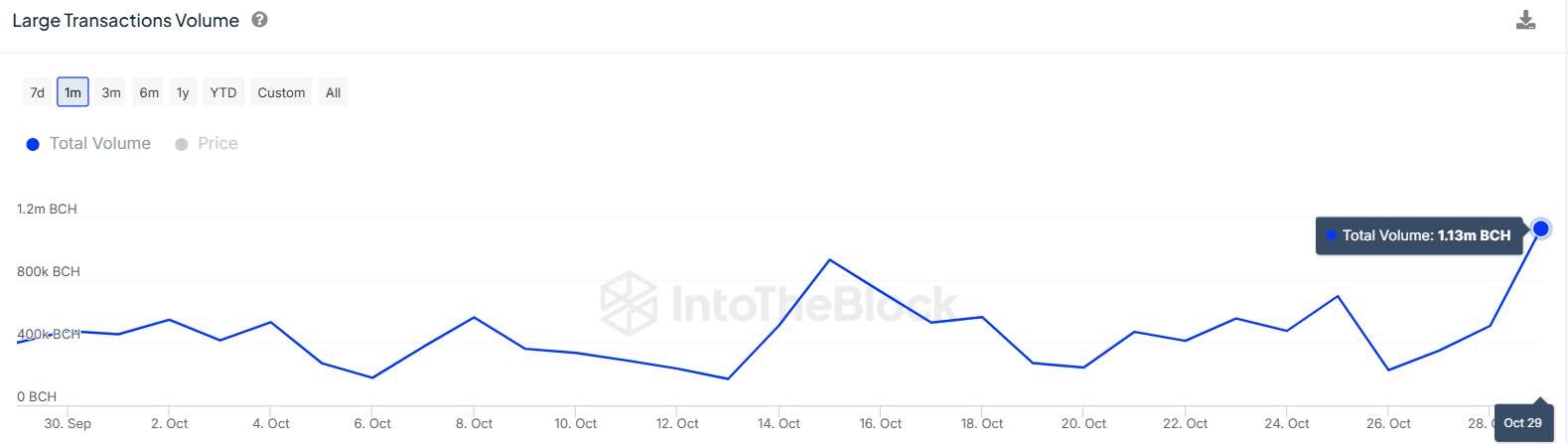Click the gray Price legend dot
Screen dimensions: 1568x444
(x=182, y=144)
